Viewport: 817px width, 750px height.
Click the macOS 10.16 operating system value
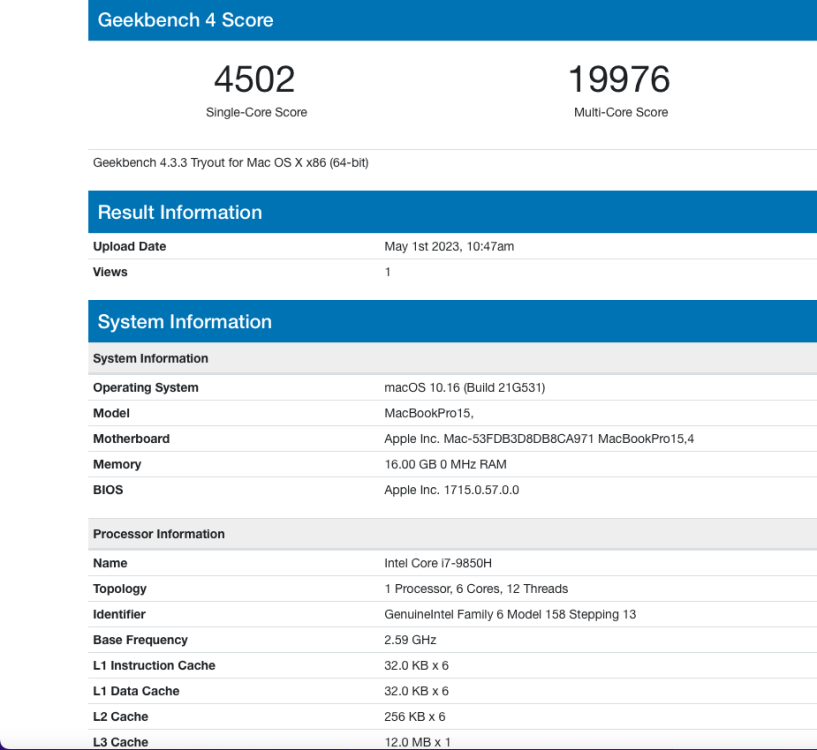click(x=465, y=388)
